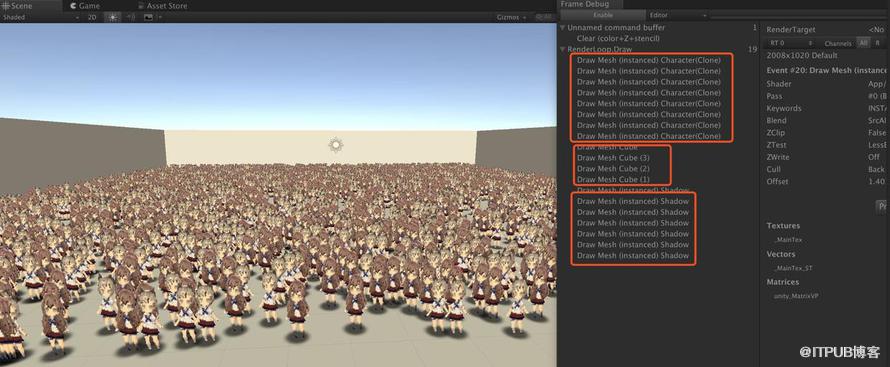Collapse RenderLoop.Draw tree node
This screenshot has height=367, width=890.
[562, 49]
